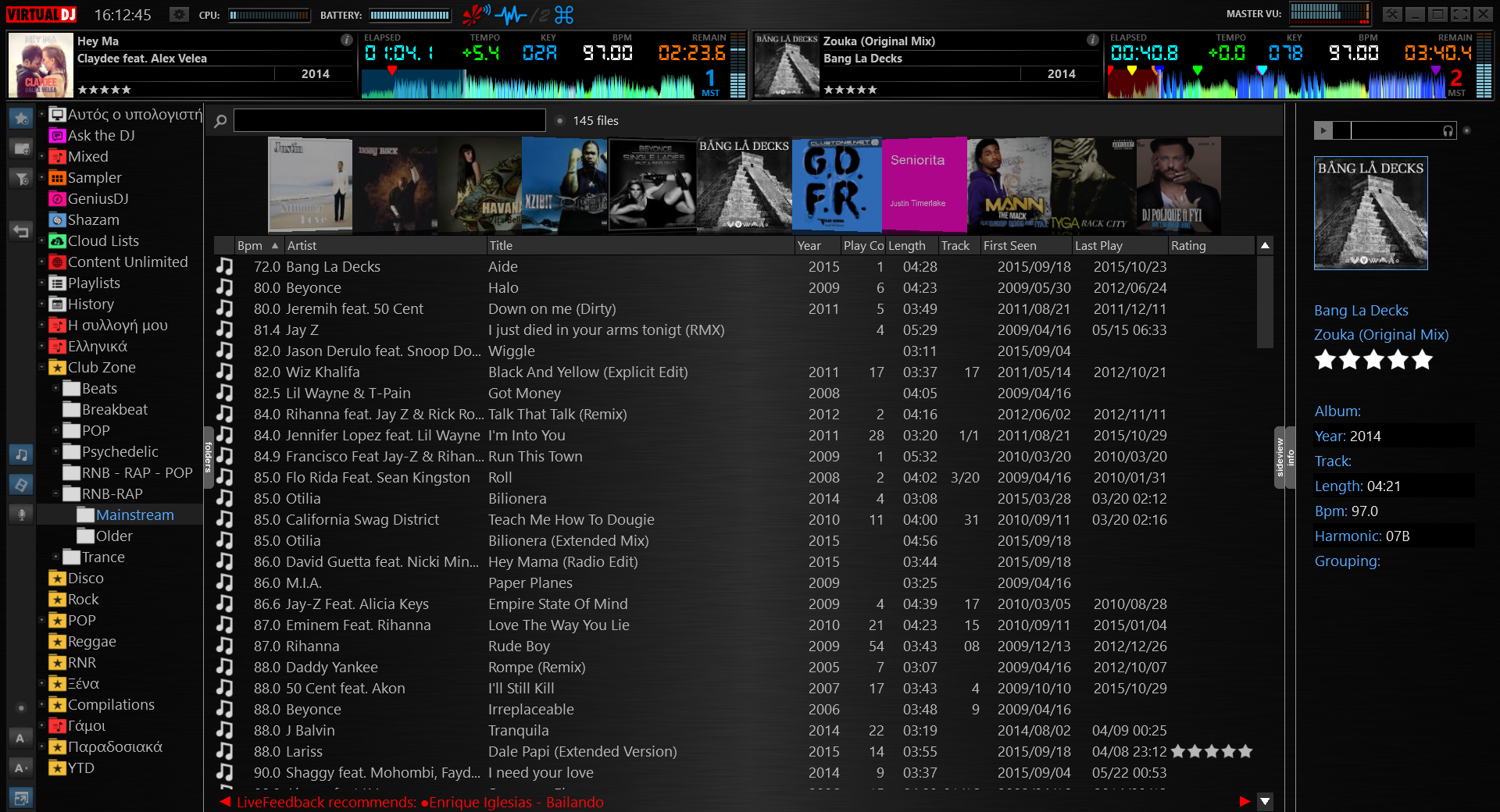Open the tools wrench icon near Master VU

1392,14
